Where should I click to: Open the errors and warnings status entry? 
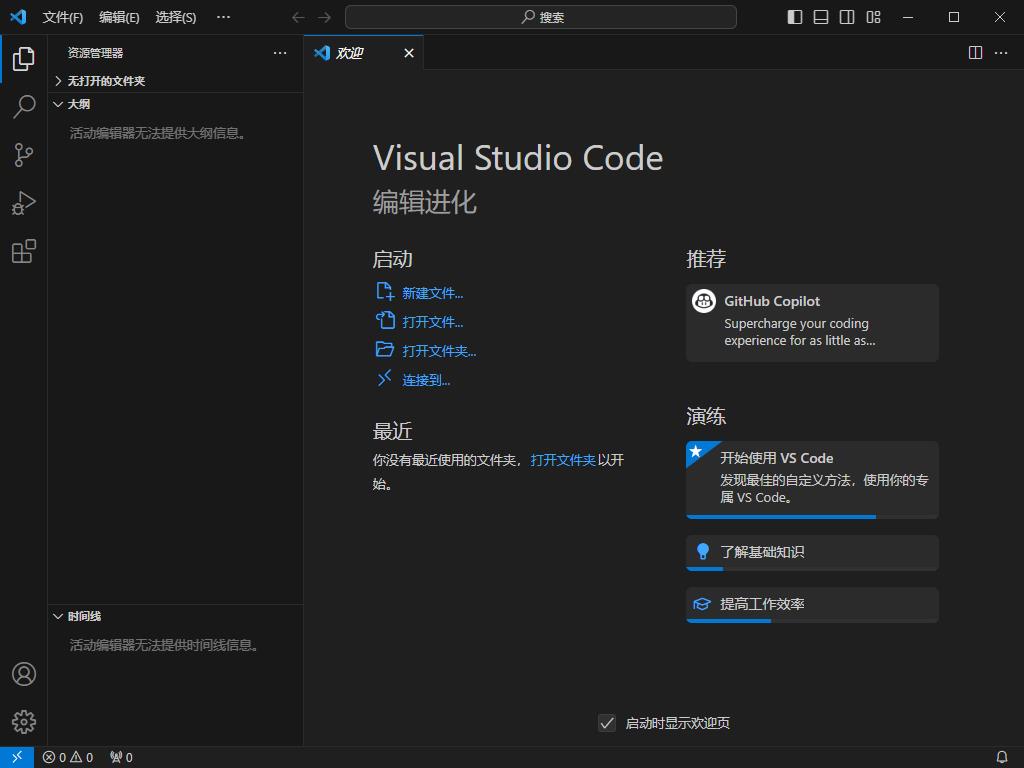pos(68,758)
